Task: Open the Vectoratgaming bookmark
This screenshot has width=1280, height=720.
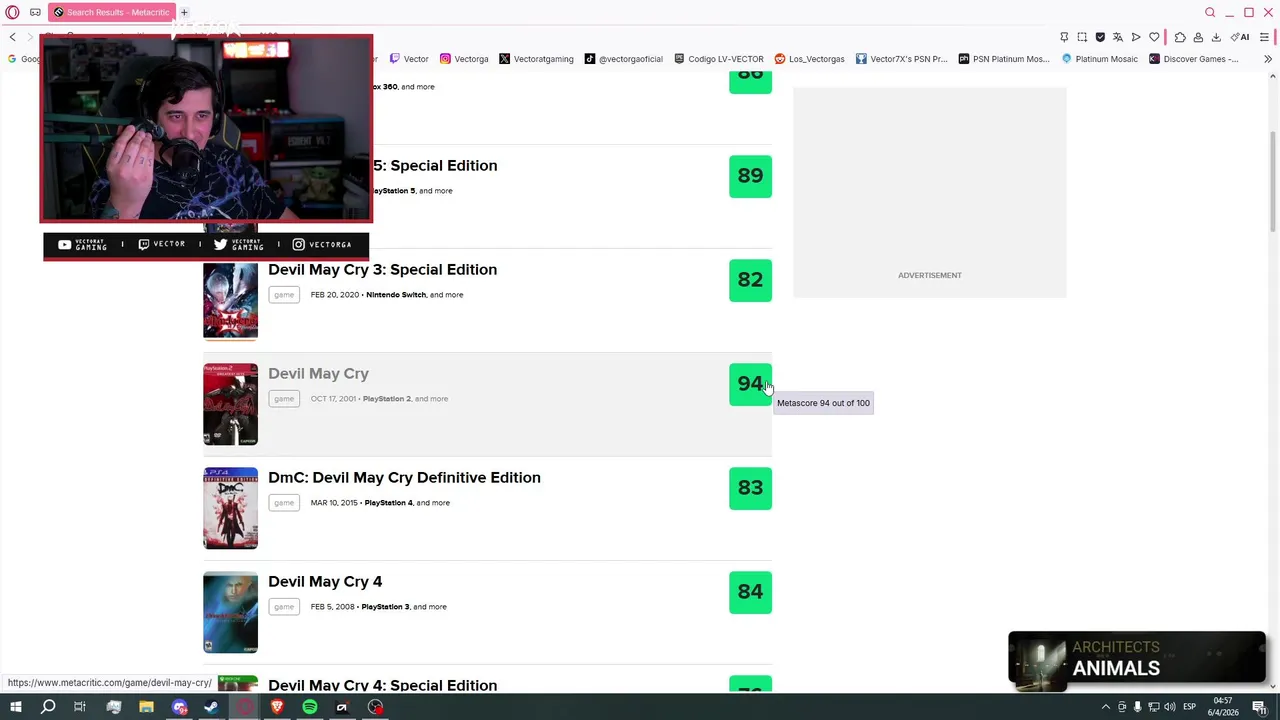Action: coord(536,59)
